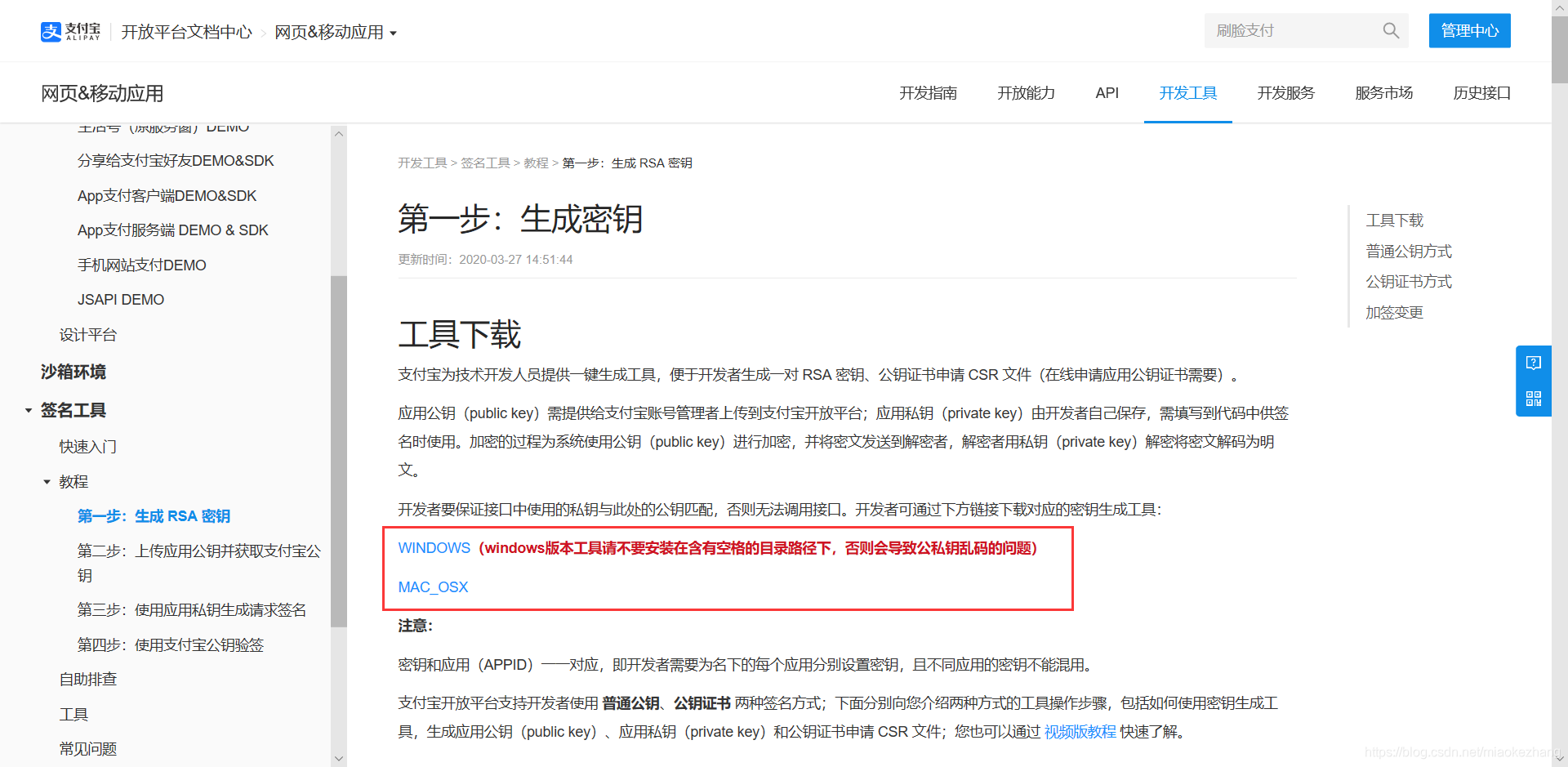This screenshot has height=767, width=1568.
Task: Switch to API tab
Action: 1107,93
